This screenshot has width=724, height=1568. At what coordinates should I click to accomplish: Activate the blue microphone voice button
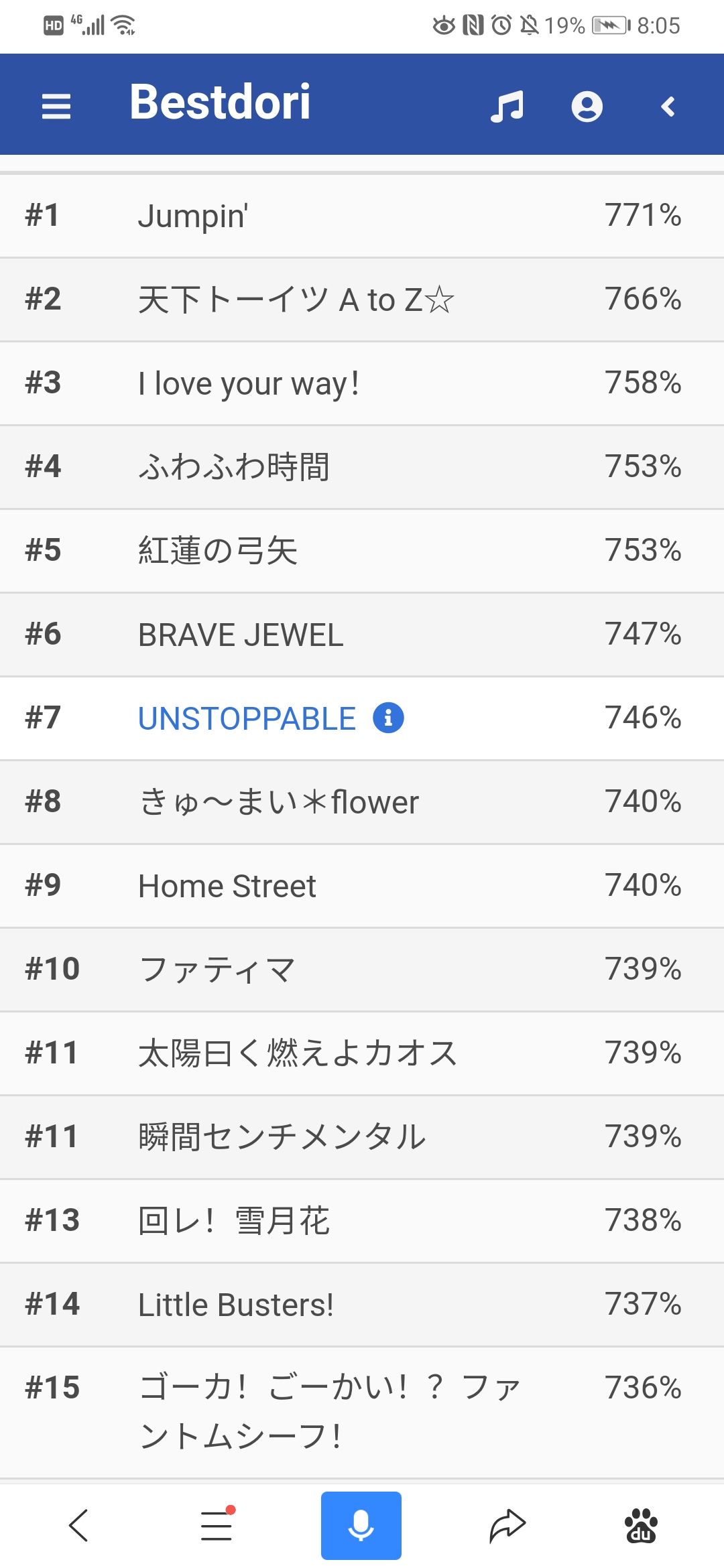point(361,1526)
